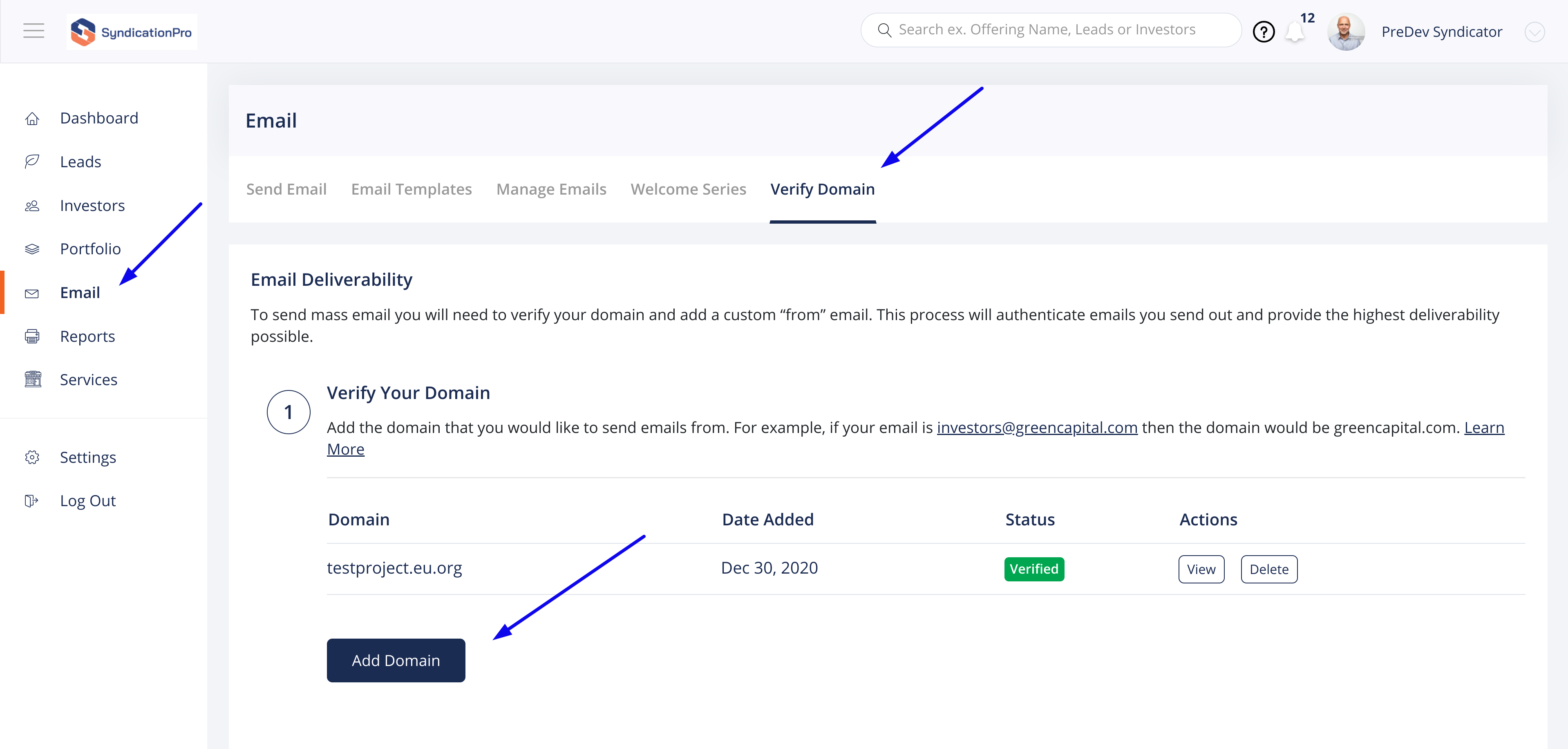
Task: Click the Portfolio layers icon
Action: (32, 249)
